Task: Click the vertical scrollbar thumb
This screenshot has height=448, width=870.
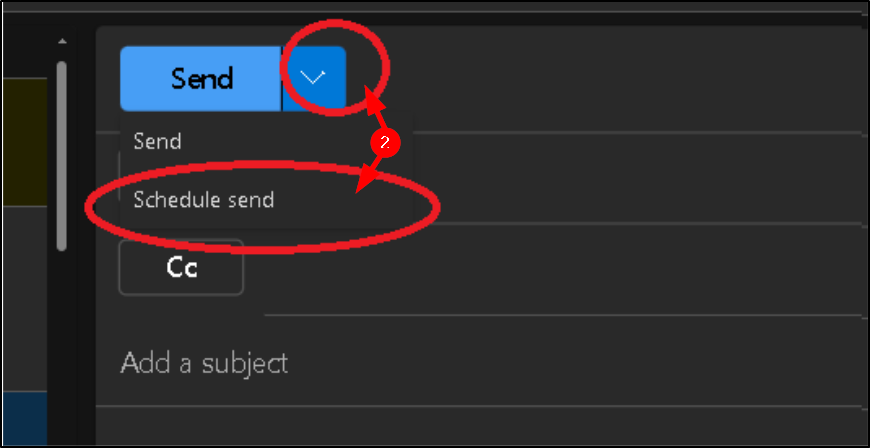Action: 62,156
